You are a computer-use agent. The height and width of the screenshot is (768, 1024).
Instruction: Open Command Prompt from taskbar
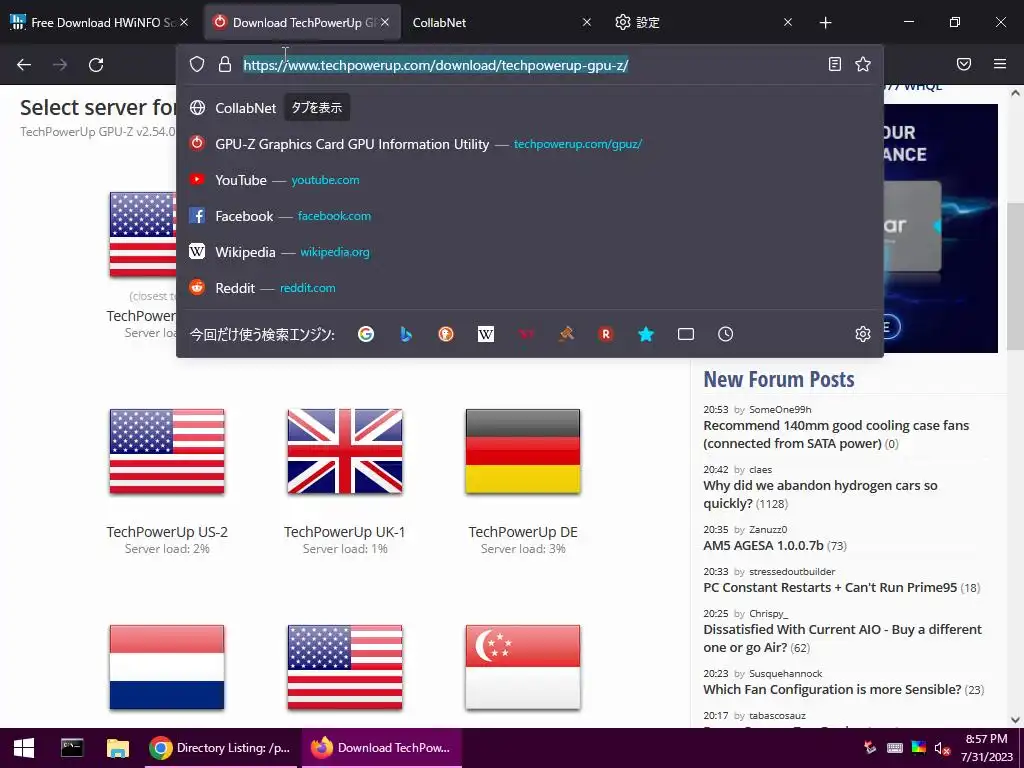tap(72, 748)
